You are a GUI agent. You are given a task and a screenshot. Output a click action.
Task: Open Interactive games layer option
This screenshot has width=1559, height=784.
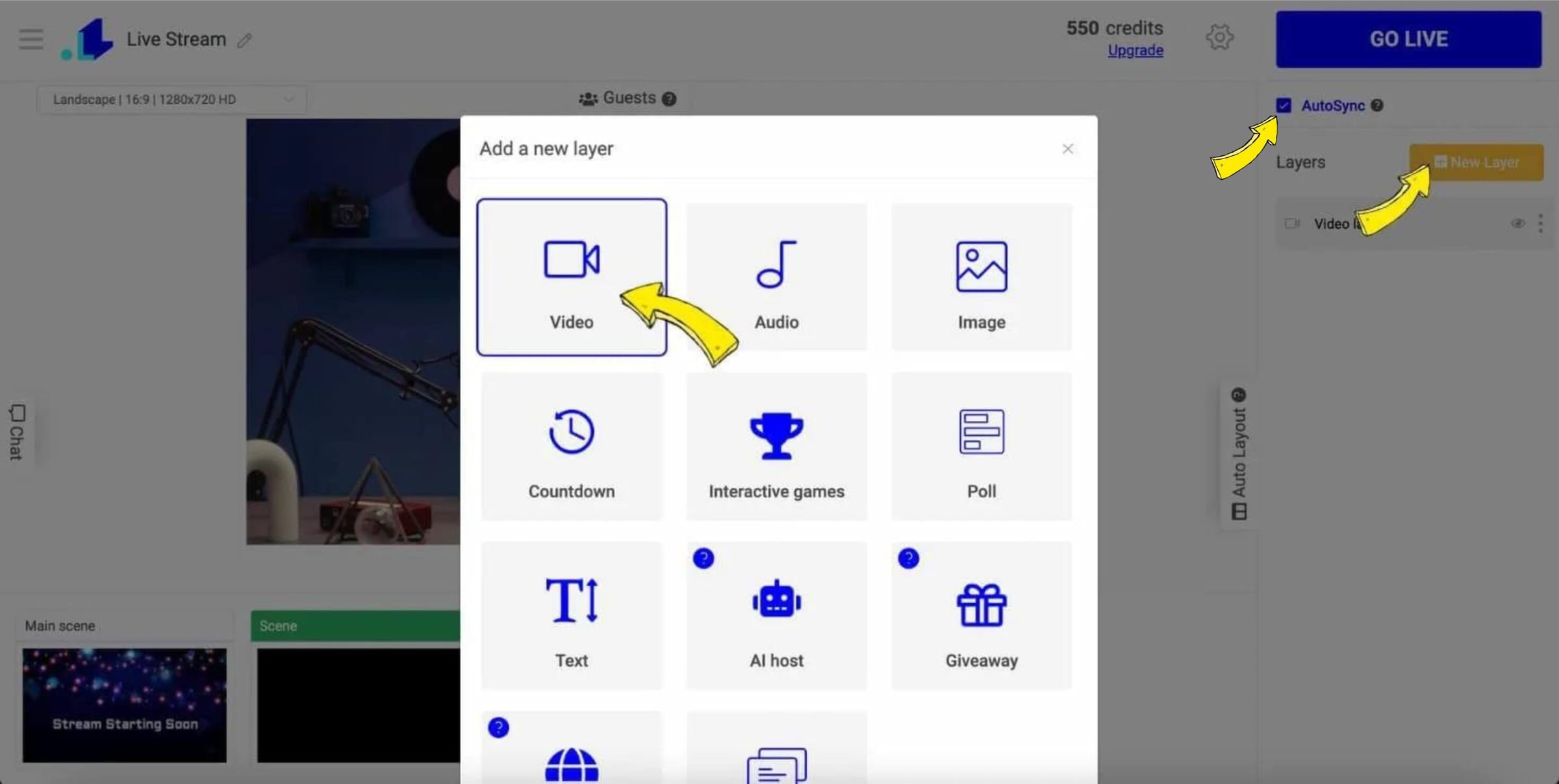776,446
